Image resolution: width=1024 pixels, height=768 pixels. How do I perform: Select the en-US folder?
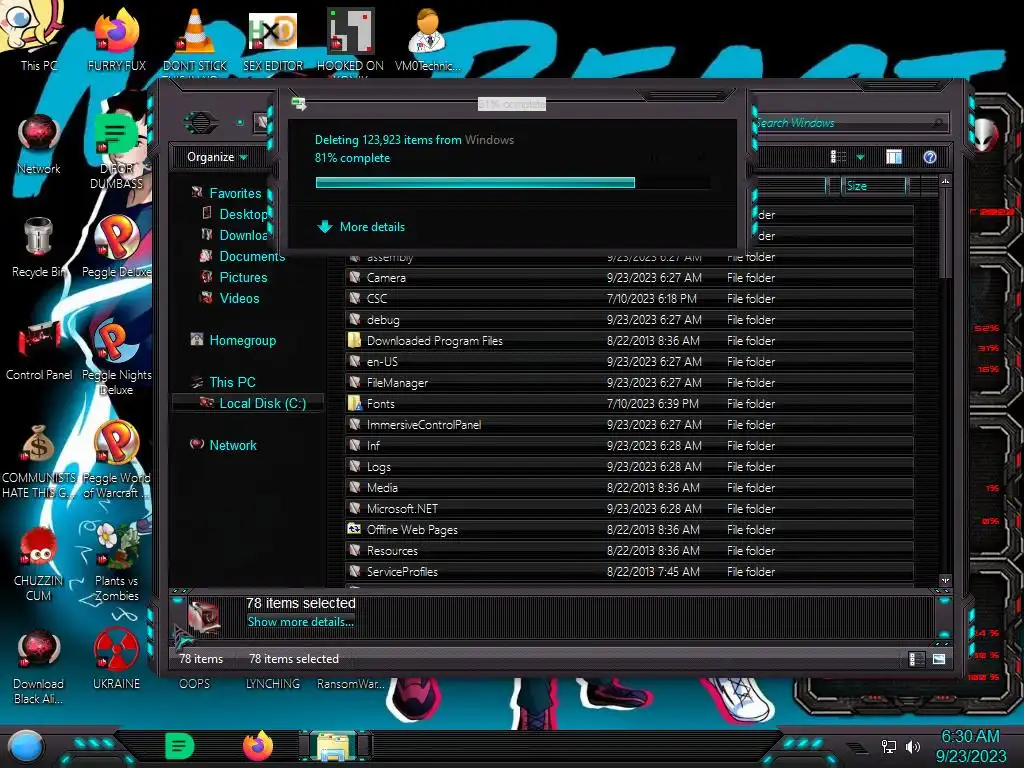click(x=630, y=361)
